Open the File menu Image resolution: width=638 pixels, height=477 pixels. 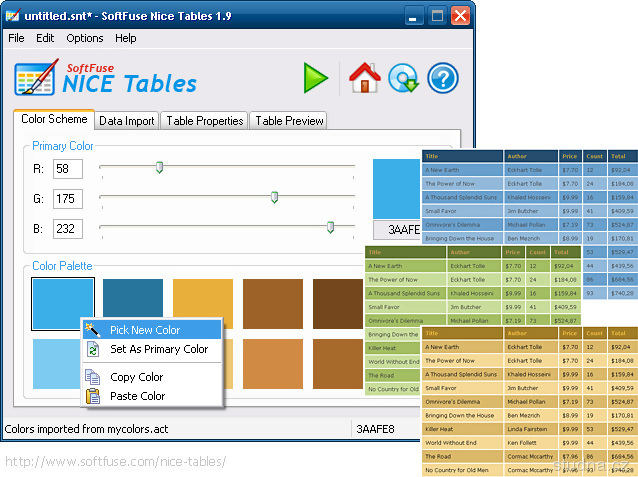[16, 38]
